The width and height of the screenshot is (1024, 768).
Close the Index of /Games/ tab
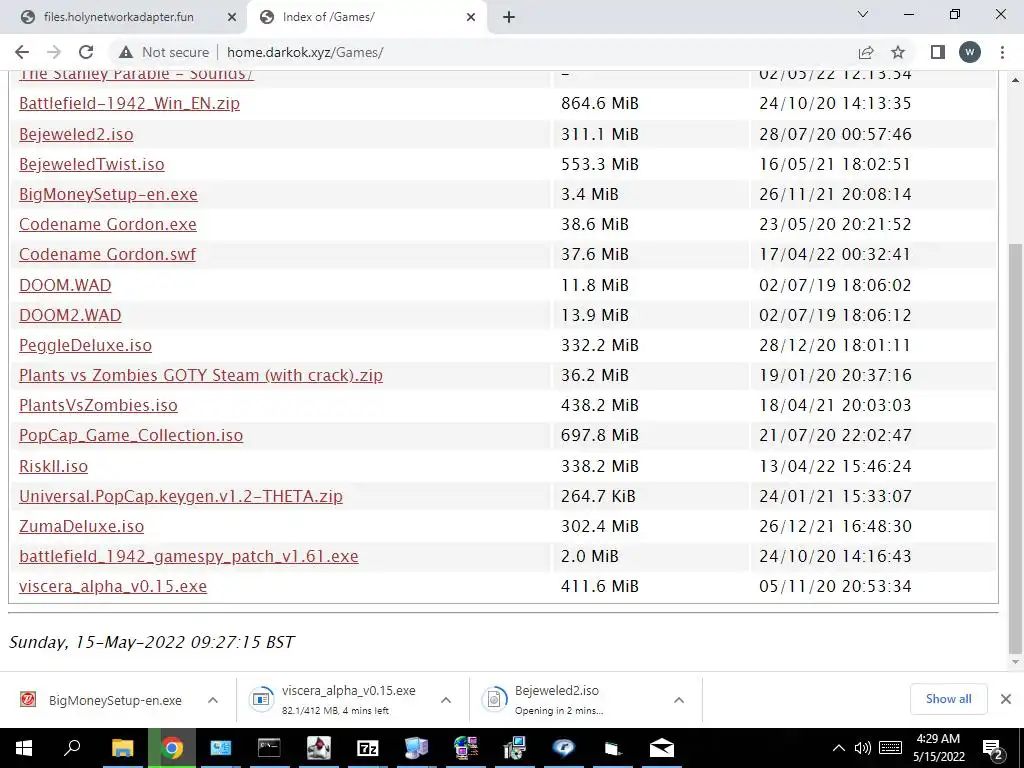pos(471,17)
